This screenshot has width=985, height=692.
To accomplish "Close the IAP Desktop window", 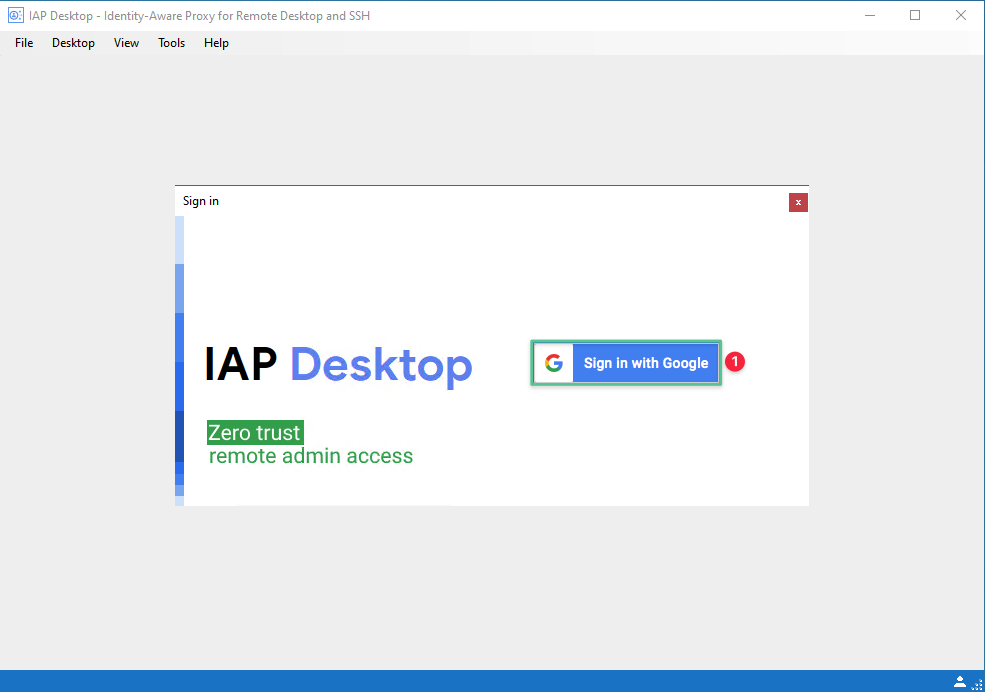I will tap(961, 15).
